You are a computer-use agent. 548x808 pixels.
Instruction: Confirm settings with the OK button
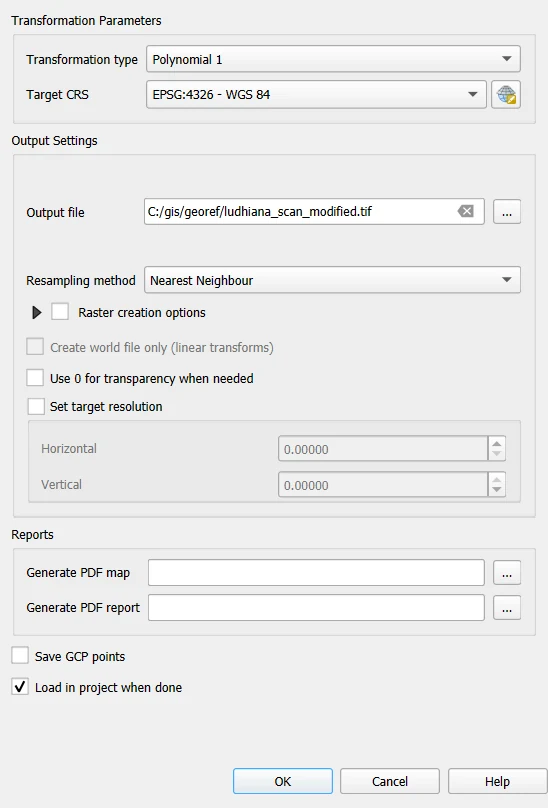[283, 781]
